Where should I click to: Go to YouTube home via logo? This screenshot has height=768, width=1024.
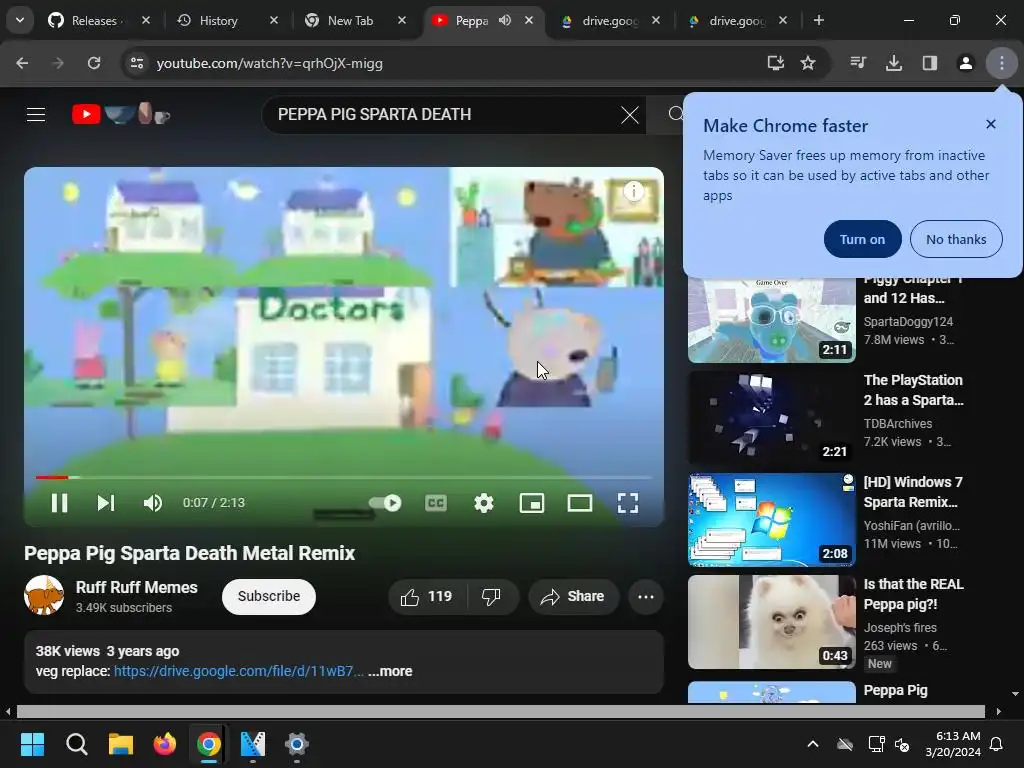pyautogui.click(x=121, y=114)
